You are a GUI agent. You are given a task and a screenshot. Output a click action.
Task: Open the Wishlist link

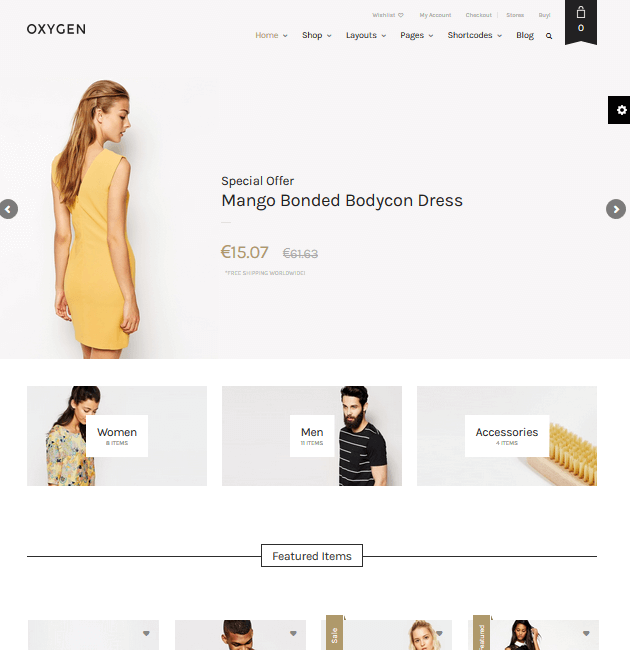coord(388,15)
